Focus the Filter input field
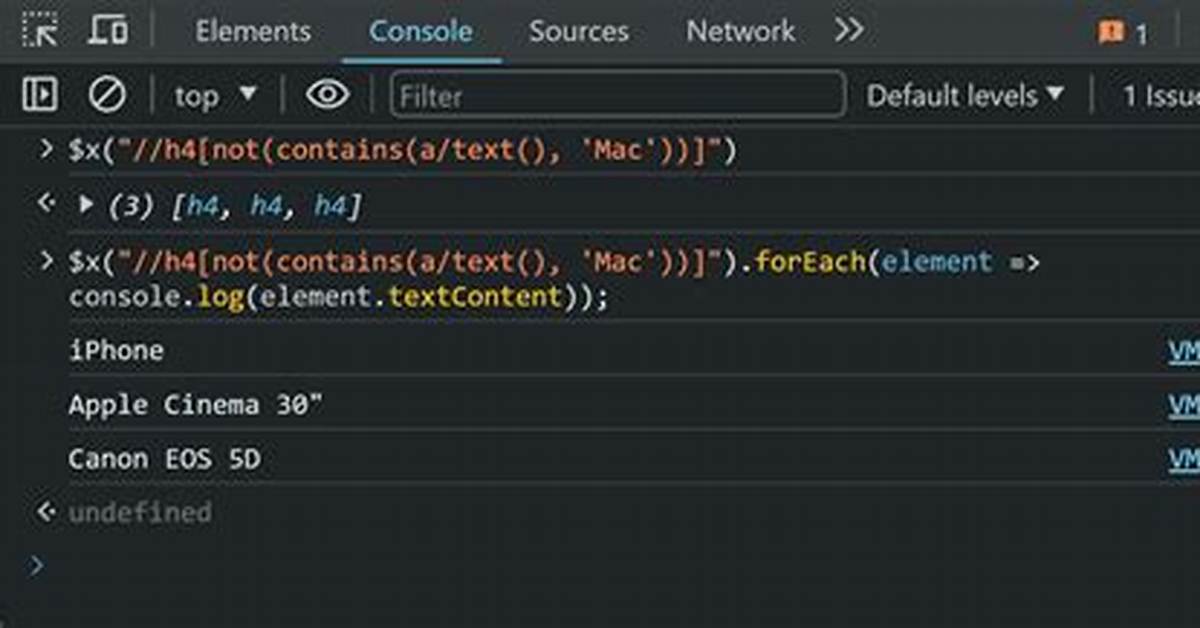Viewport: 1200px width, 628px height. [x=618, y=96]
